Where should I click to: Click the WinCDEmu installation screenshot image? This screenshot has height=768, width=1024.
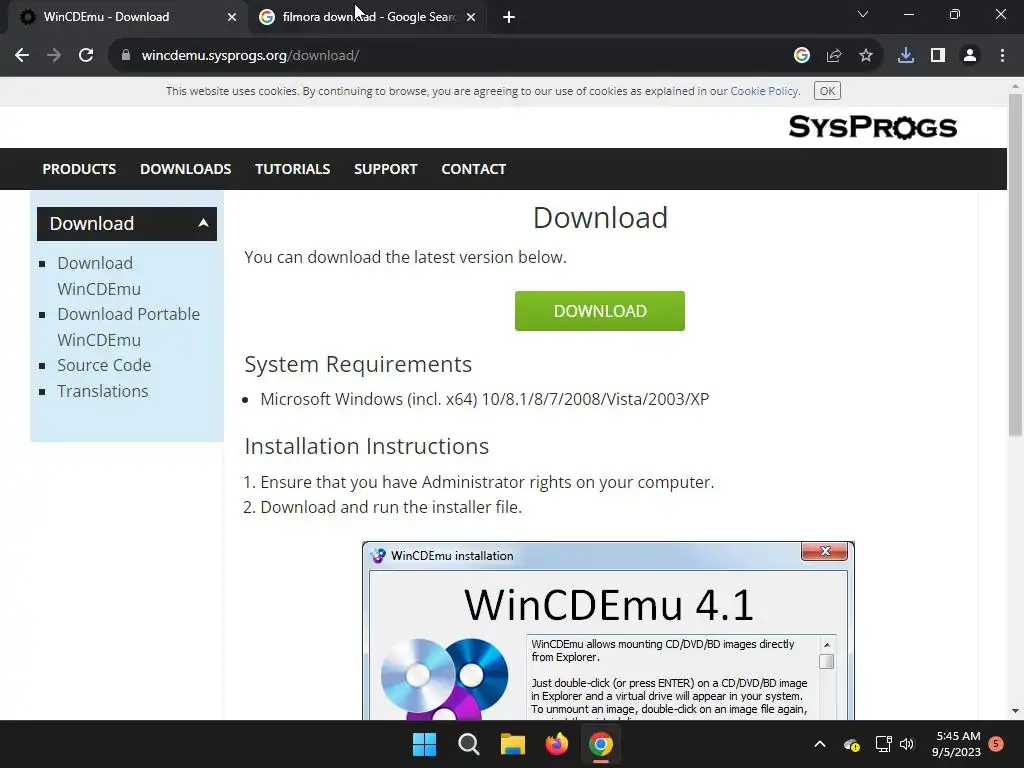click(608, 630)
